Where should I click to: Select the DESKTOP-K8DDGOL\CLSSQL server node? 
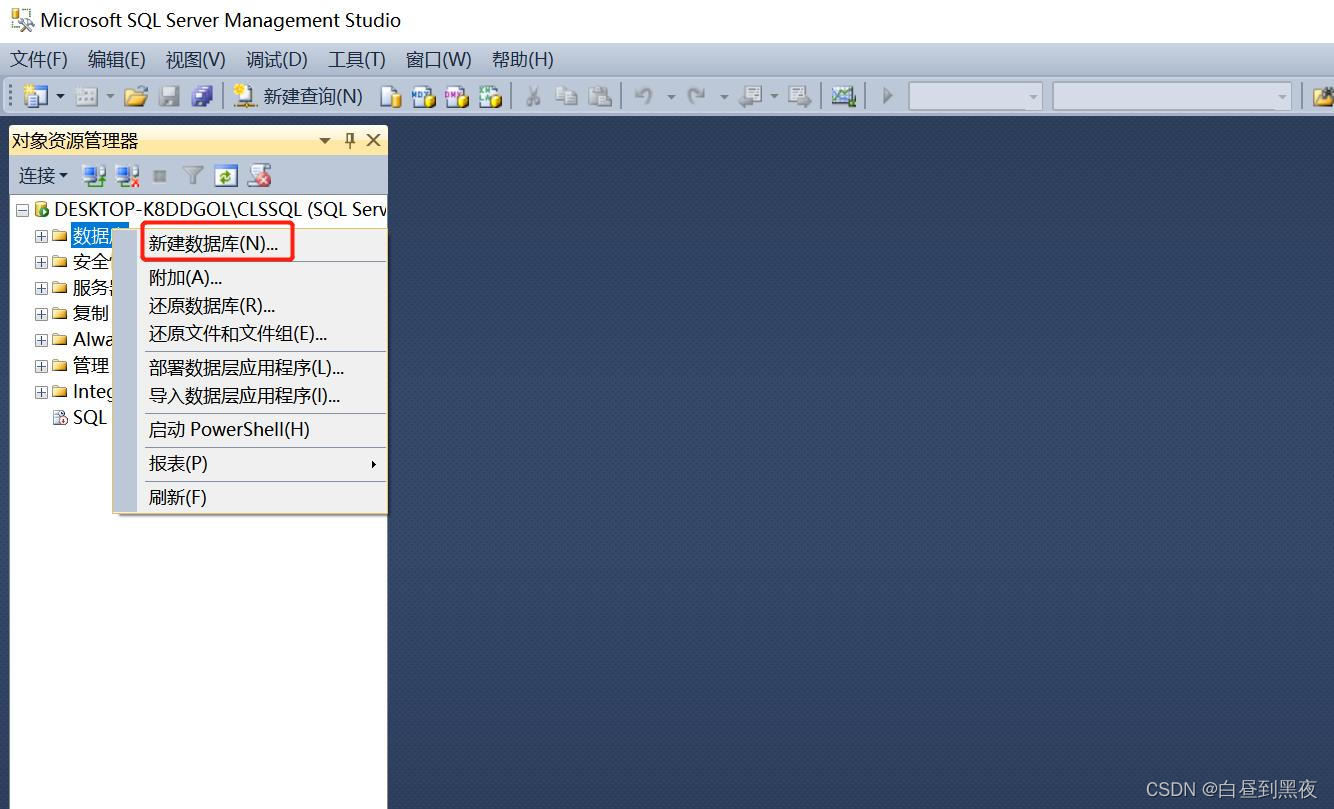tap(220, 210)
